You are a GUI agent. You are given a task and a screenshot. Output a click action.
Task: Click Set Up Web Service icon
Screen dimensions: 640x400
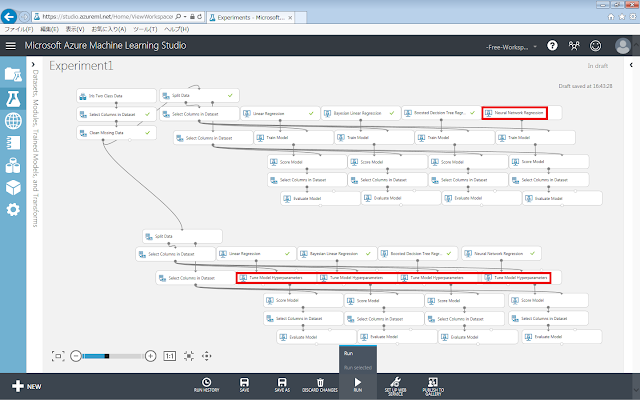397,381
